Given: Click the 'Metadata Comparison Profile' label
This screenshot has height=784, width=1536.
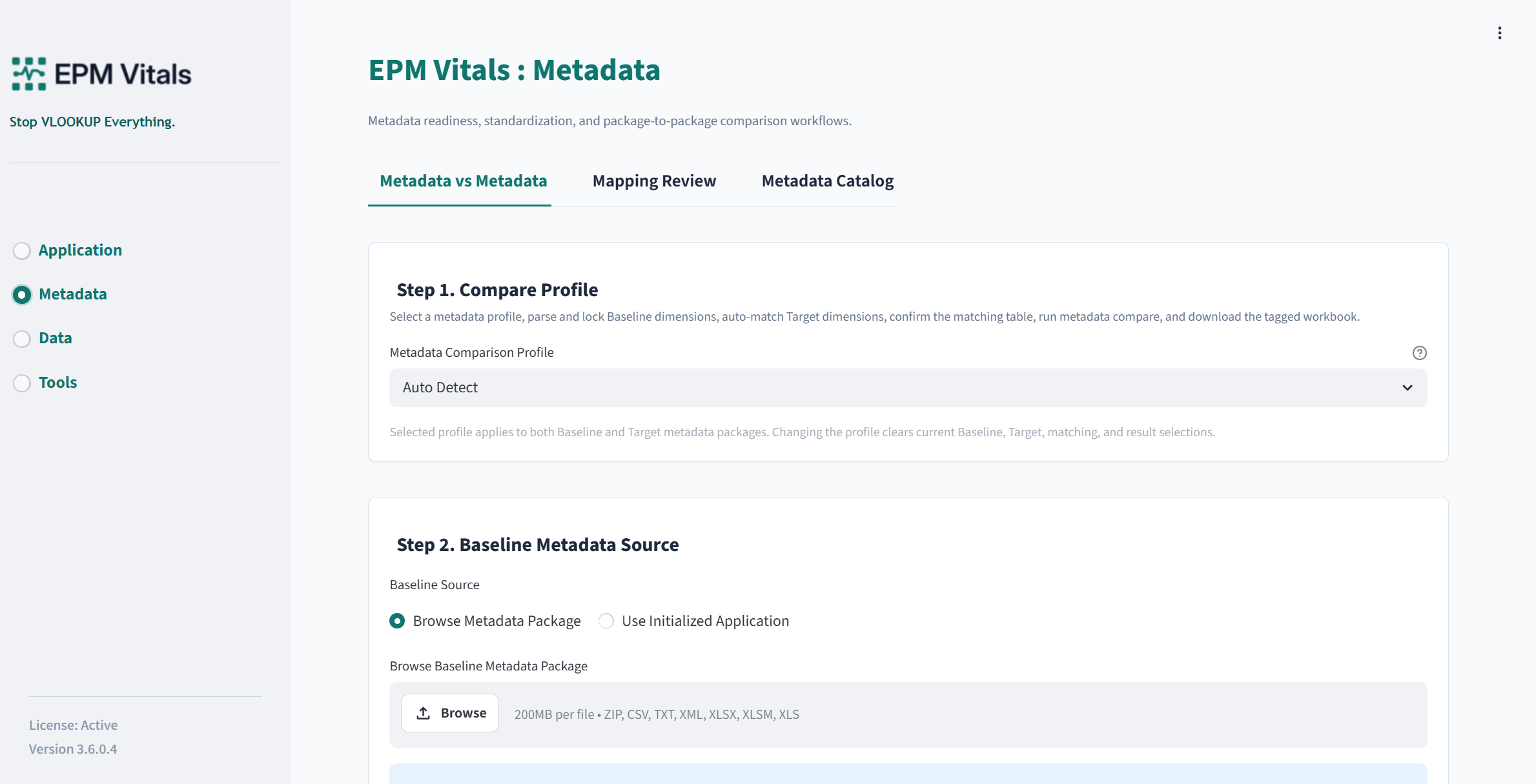Looking at the screenshot, I should tap(472, 352).
